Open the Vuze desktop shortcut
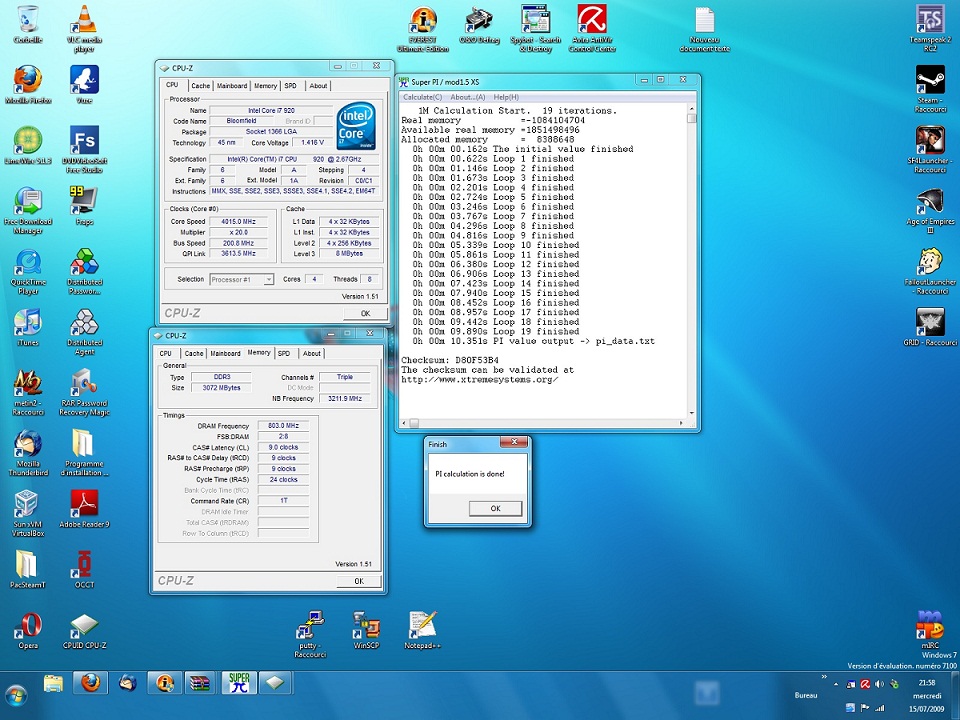The height and width of the screenshot is (720, 960). pyautogui.click(x=84, y=84)
